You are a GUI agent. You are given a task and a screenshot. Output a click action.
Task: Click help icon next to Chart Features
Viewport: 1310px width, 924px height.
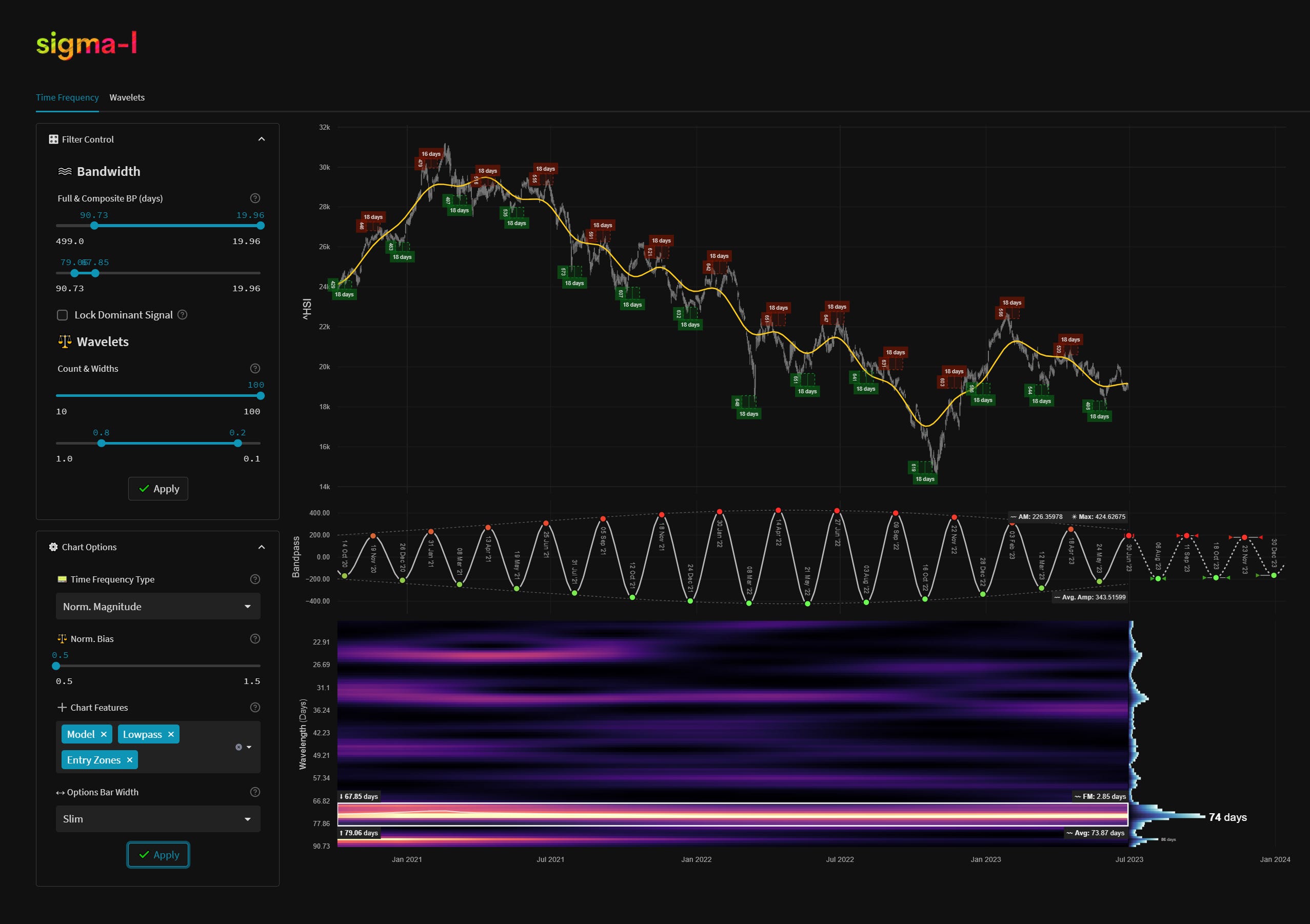255,707
